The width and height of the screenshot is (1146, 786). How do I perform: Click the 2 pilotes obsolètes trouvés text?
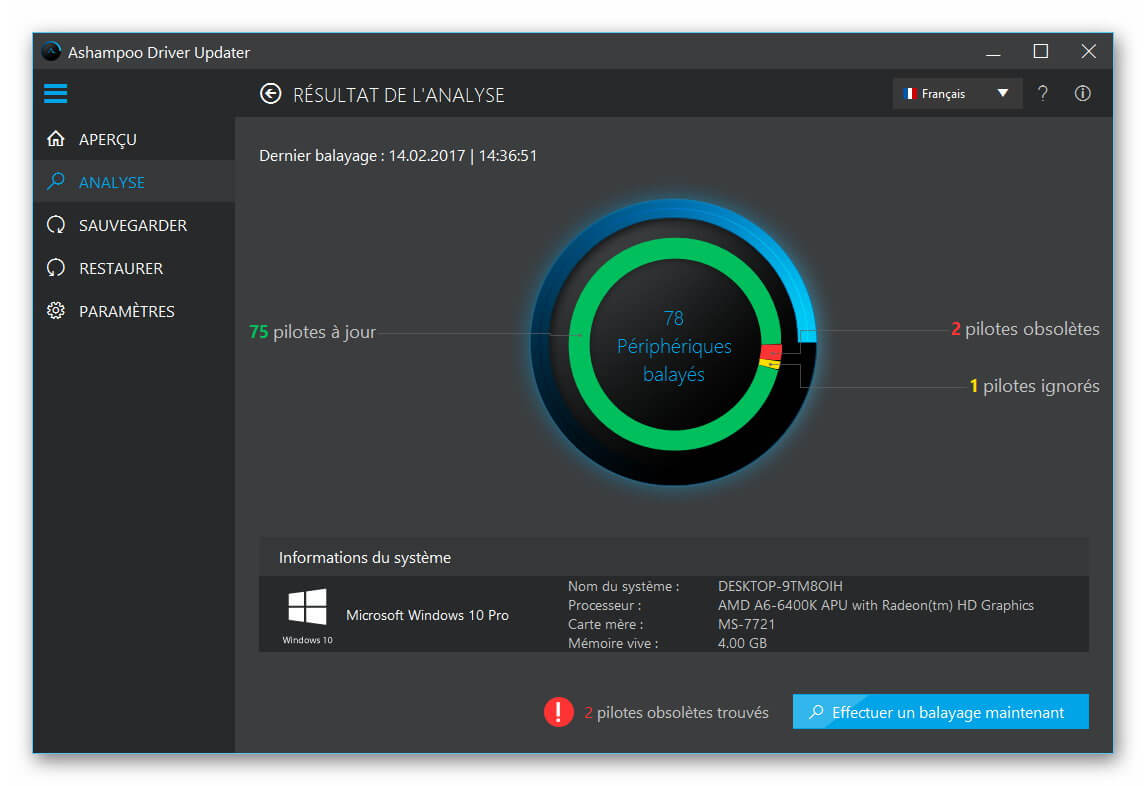pos(676,712)
